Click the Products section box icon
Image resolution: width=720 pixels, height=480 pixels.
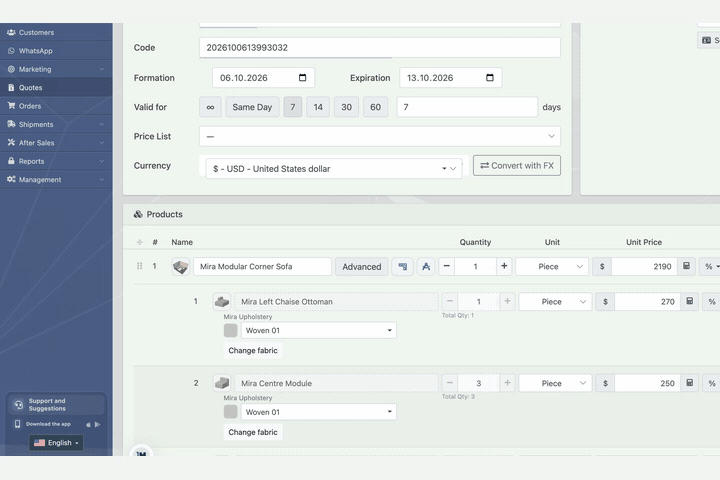138,214
